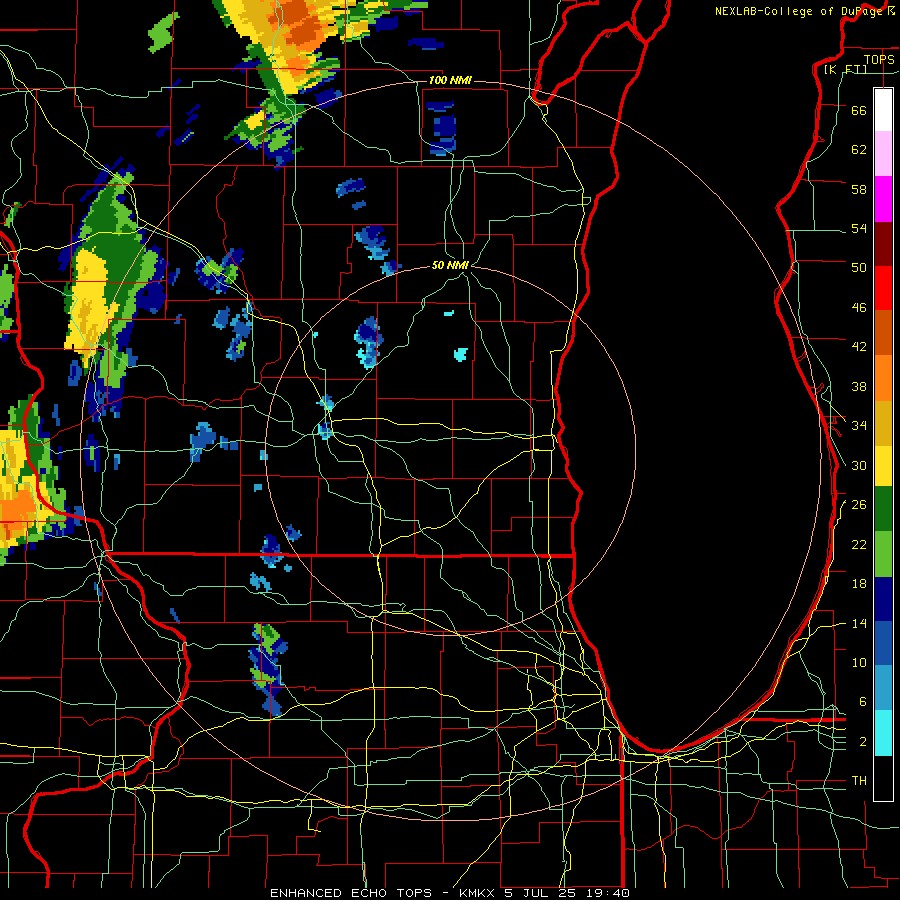Image resolution: width=900 pixels, height=900 pixels.
Task: Click the TOPS legend title
Action: tap(879, 59)
